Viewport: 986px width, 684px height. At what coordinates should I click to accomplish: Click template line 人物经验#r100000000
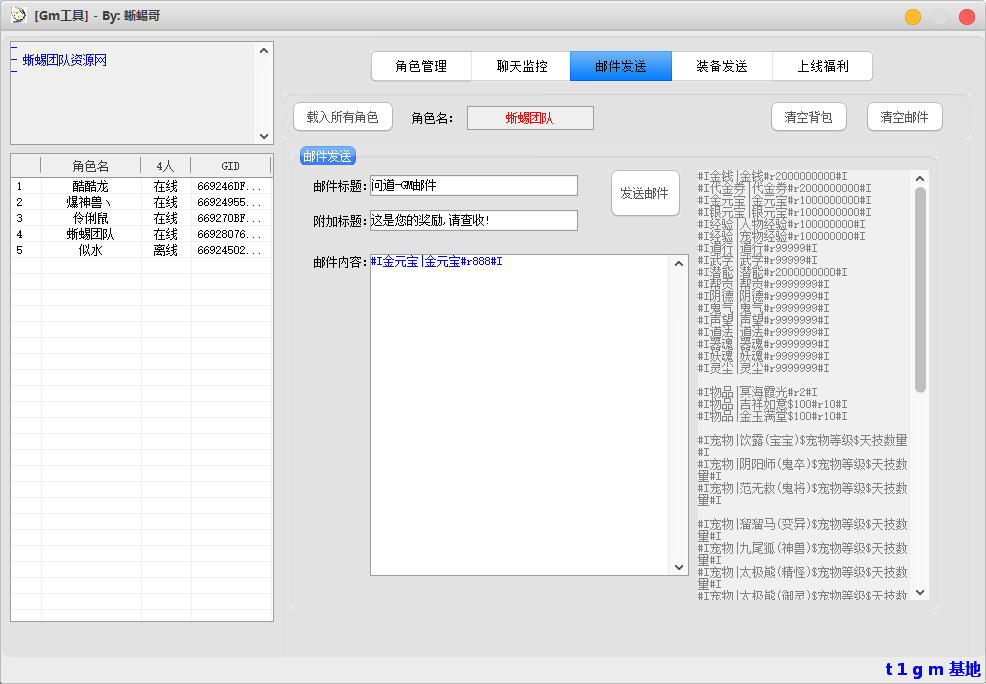click(x=781, y=224)
